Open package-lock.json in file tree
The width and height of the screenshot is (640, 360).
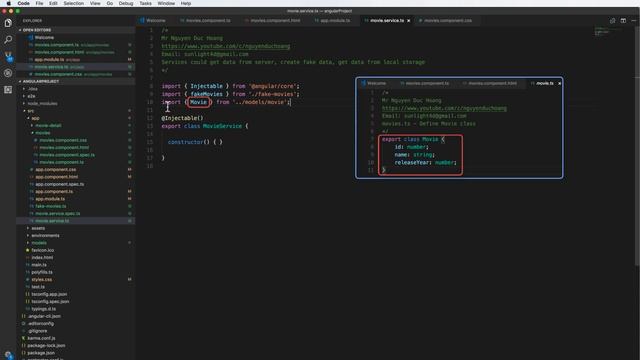(46, 346)
